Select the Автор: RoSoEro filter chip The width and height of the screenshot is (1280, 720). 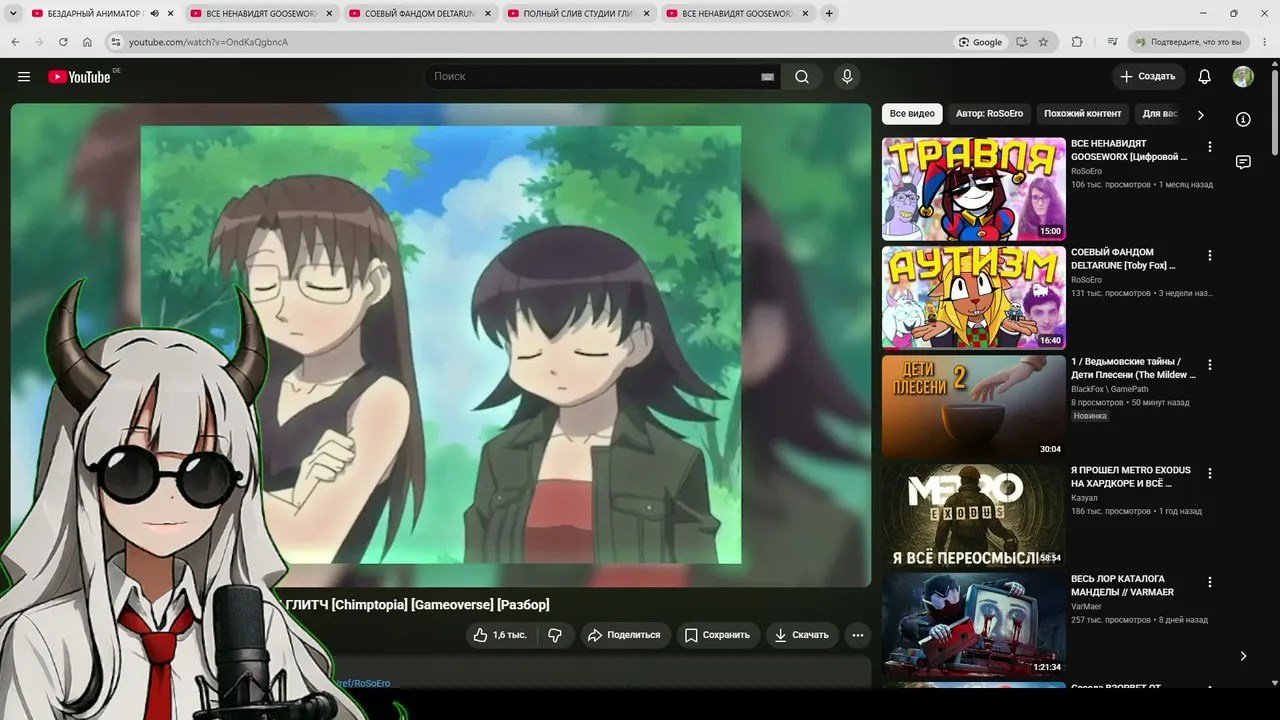(989, 114)
